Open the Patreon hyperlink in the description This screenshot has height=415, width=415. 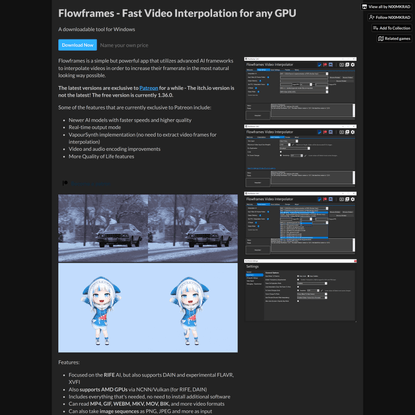149,88
